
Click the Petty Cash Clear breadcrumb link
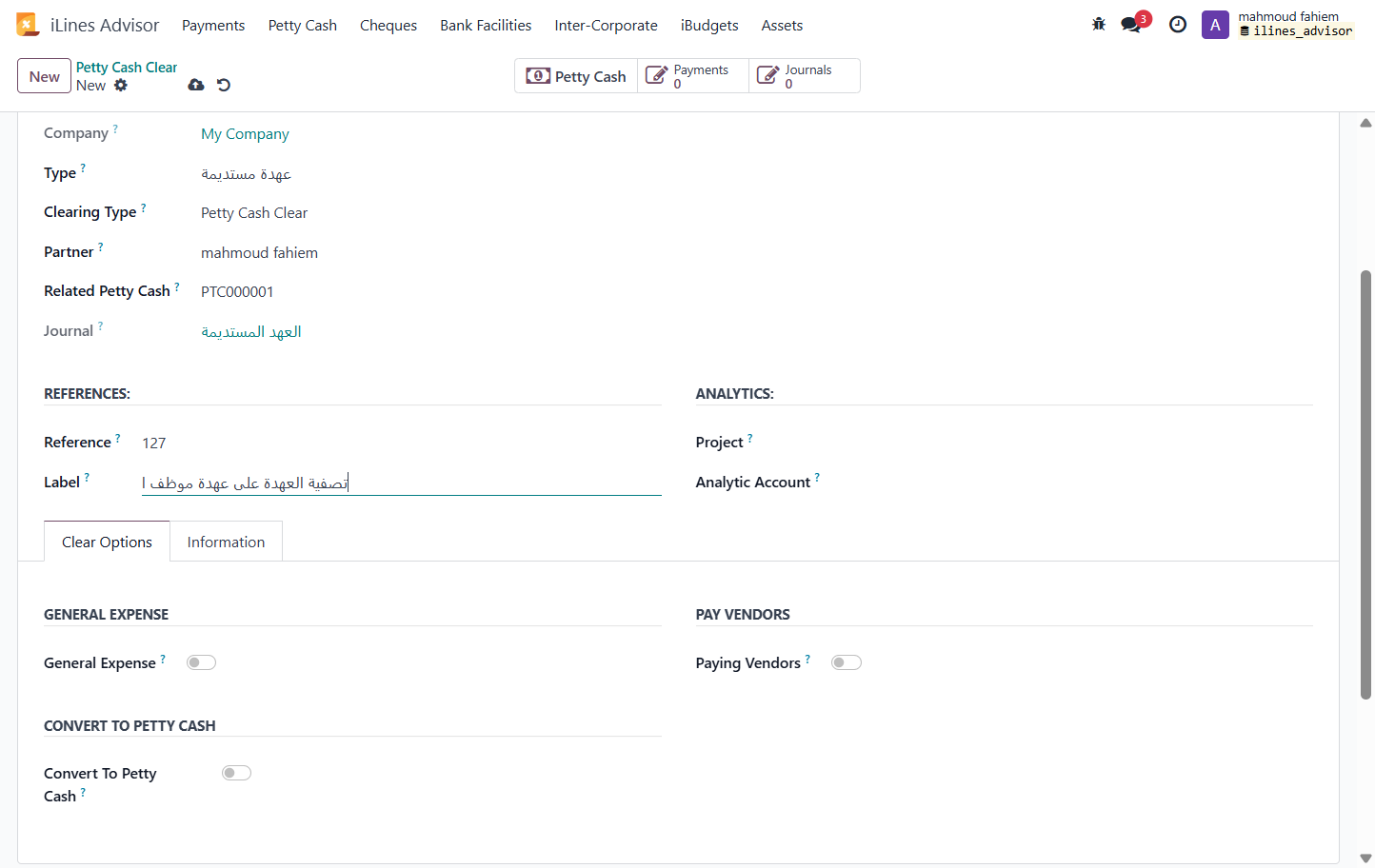tap(127, 68)
